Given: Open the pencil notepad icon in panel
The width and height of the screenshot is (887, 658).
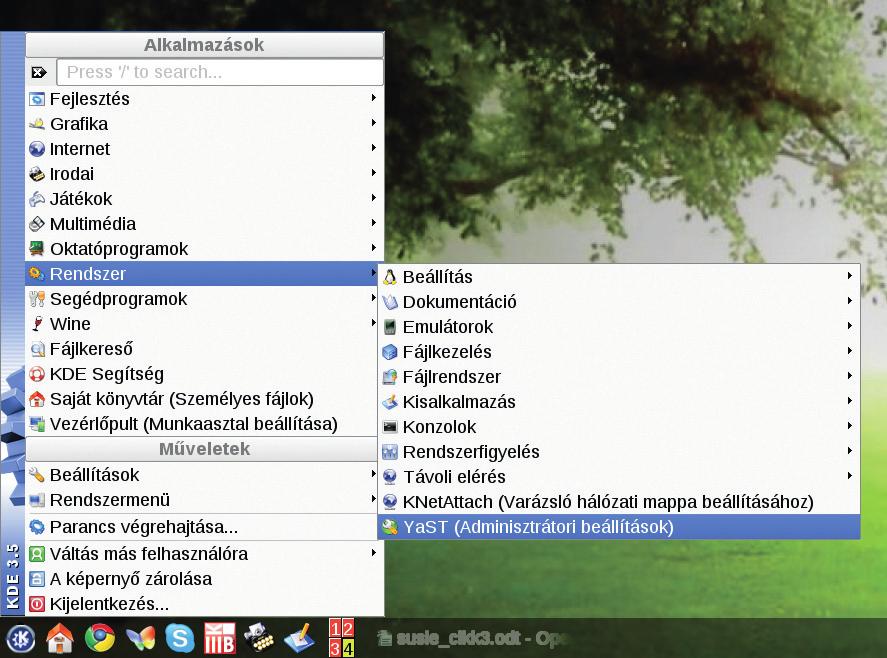Looking at the screenshot, I should tap(299, 638).
